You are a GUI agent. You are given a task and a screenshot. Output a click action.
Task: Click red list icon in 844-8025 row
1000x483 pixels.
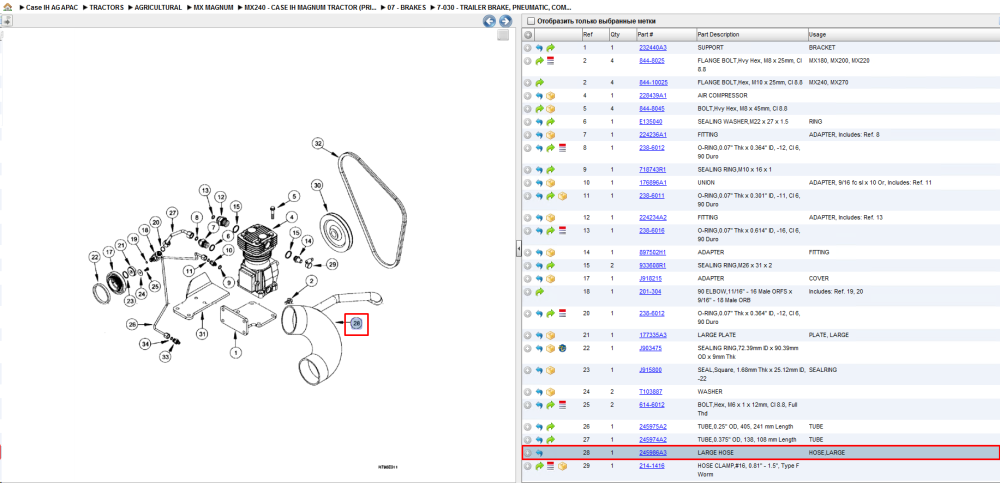tap(550, 61)
